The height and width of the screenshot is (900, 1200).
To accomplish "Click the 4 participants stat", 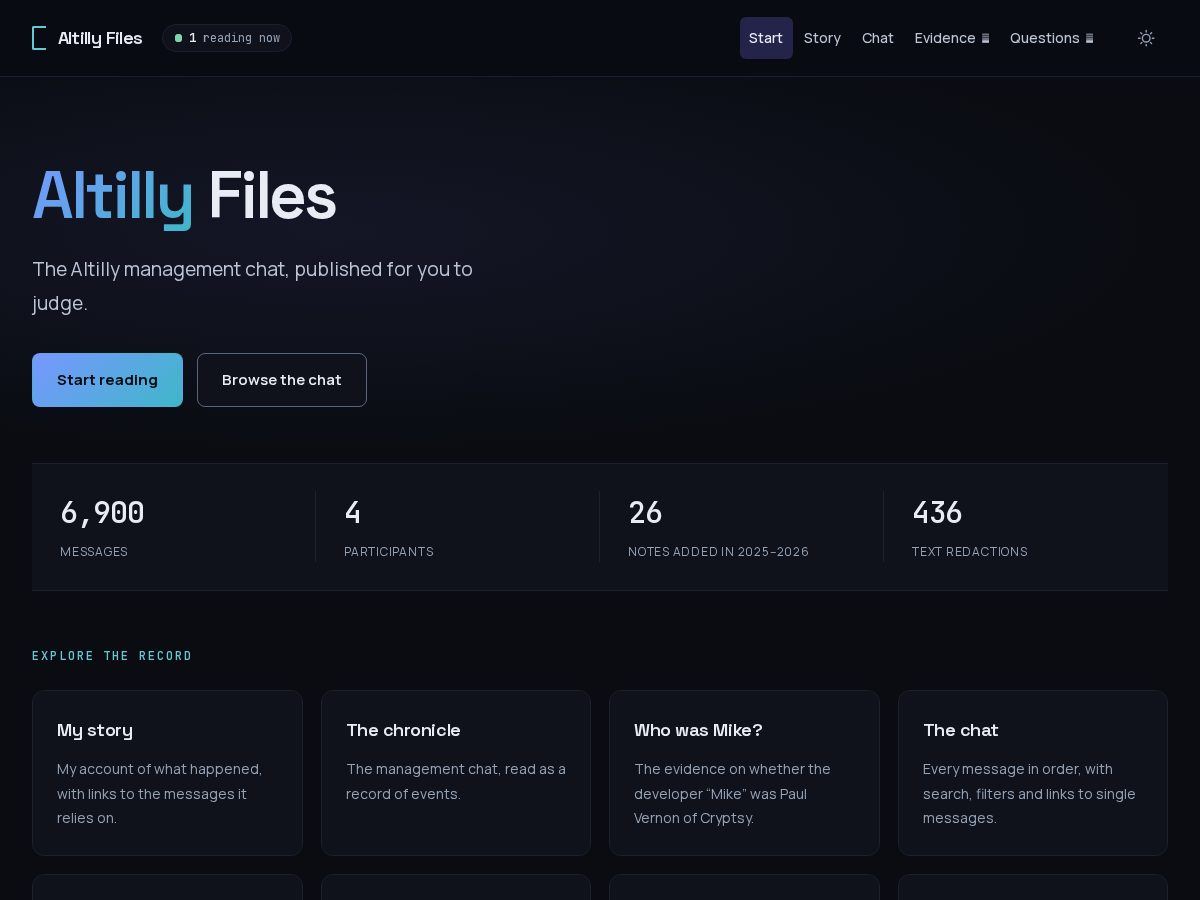I will [458, 527].
